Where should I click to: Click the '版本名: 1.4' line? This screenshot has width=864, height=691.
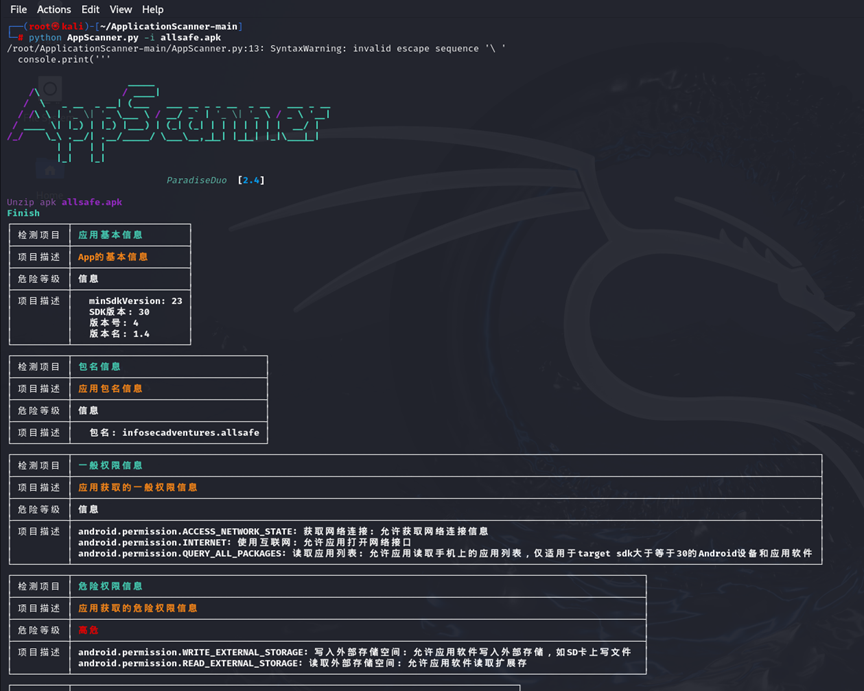point(119,334)
